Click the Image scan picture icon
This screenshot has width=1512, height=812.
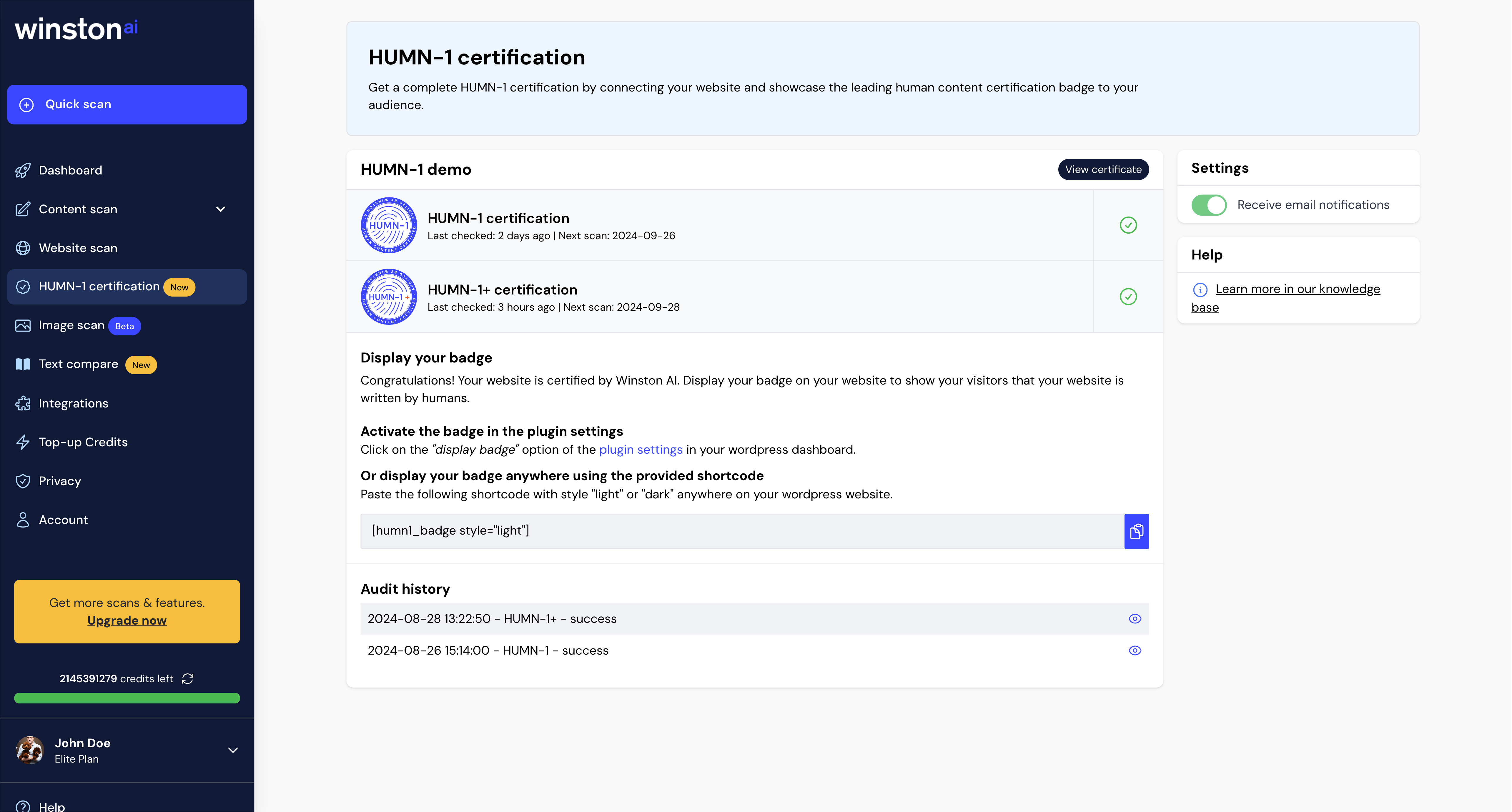point(23,325)
